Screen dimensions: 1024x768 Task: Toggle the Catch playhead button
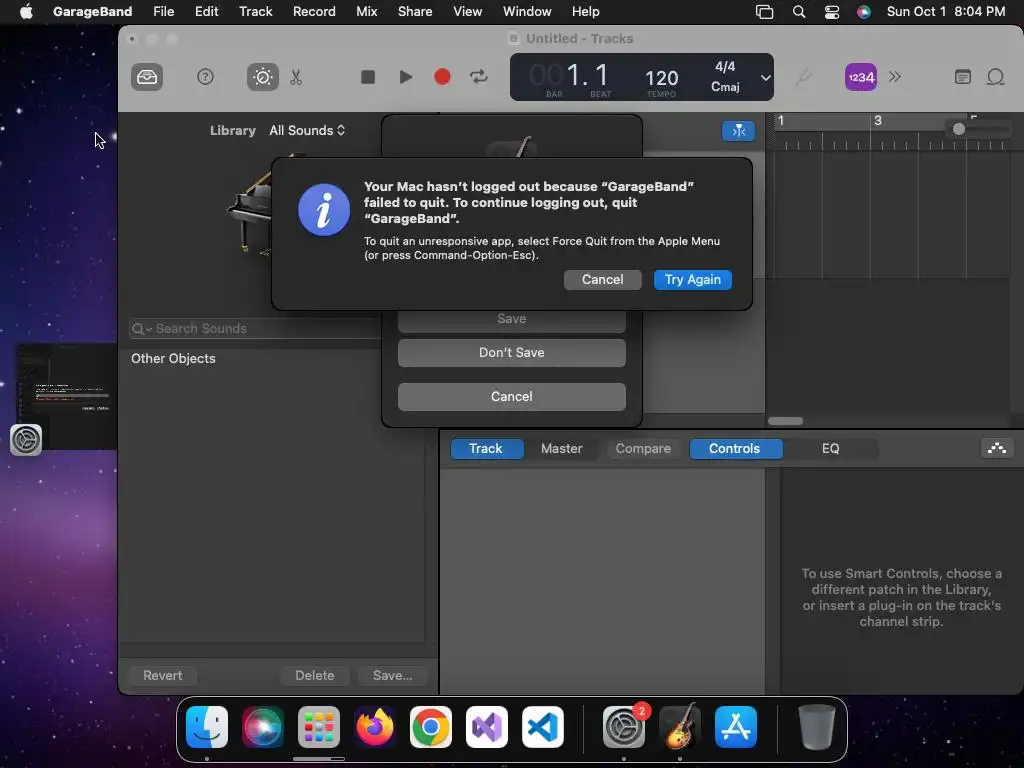point(739,131)
